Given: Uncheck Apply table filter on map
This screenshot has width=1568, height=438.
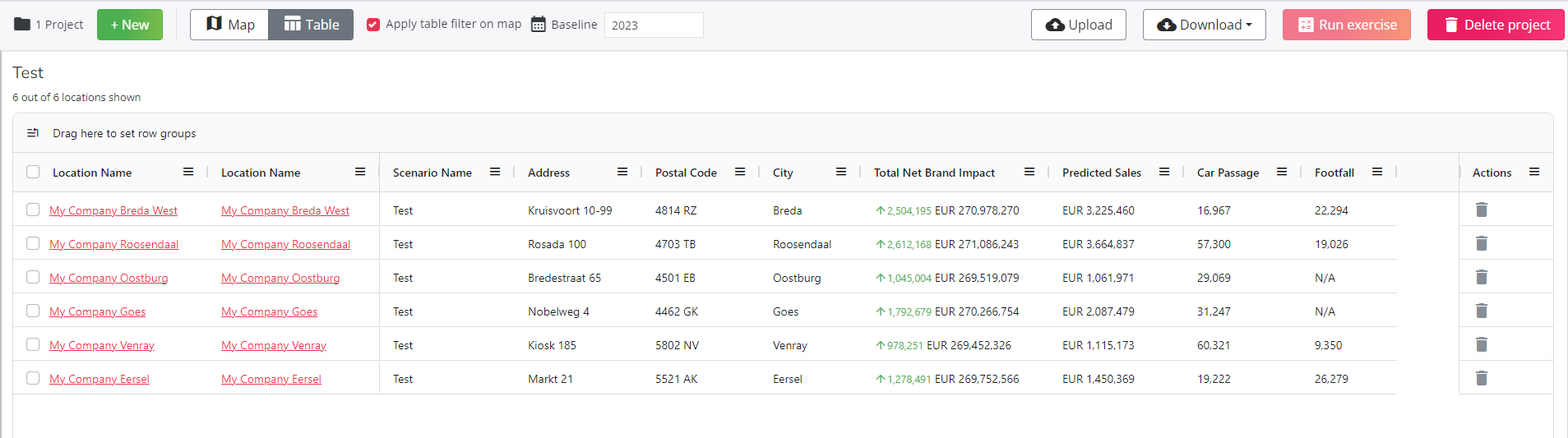Looking at the screenshot, I should pyautogui.click(x=373, y=25).
